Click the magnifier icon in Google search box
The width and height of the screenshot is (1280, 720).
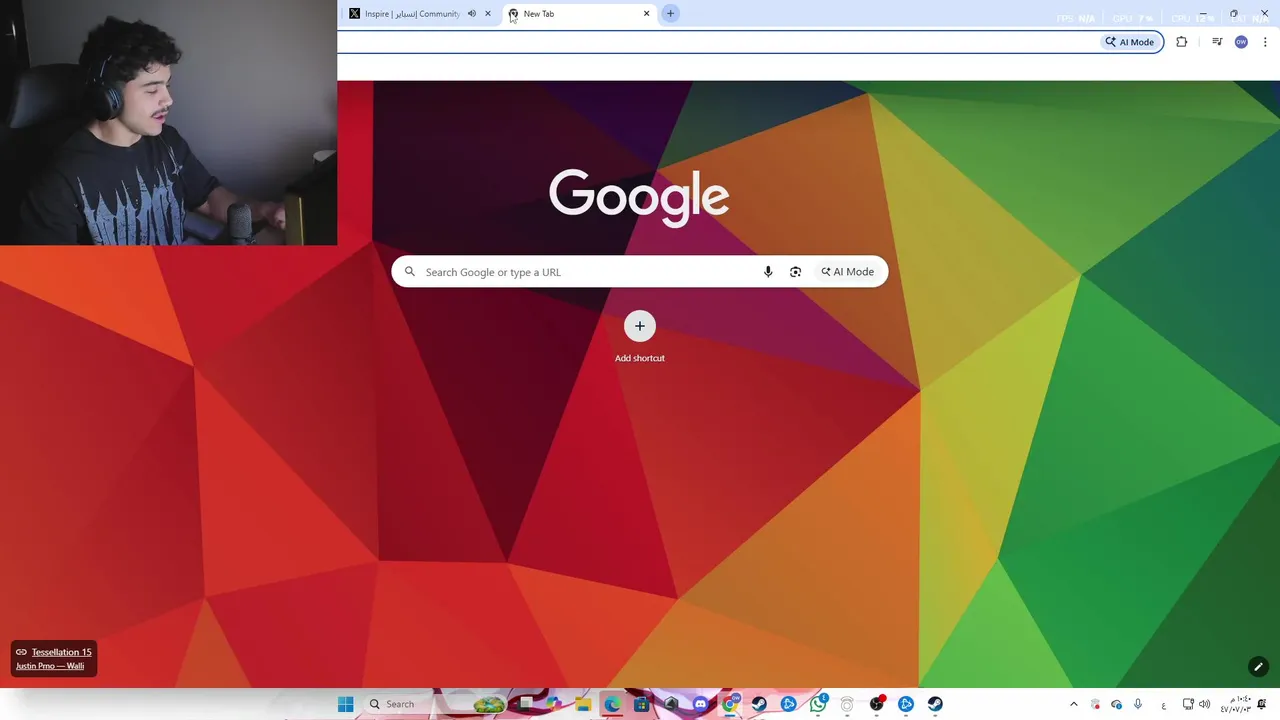coord(409,272)
